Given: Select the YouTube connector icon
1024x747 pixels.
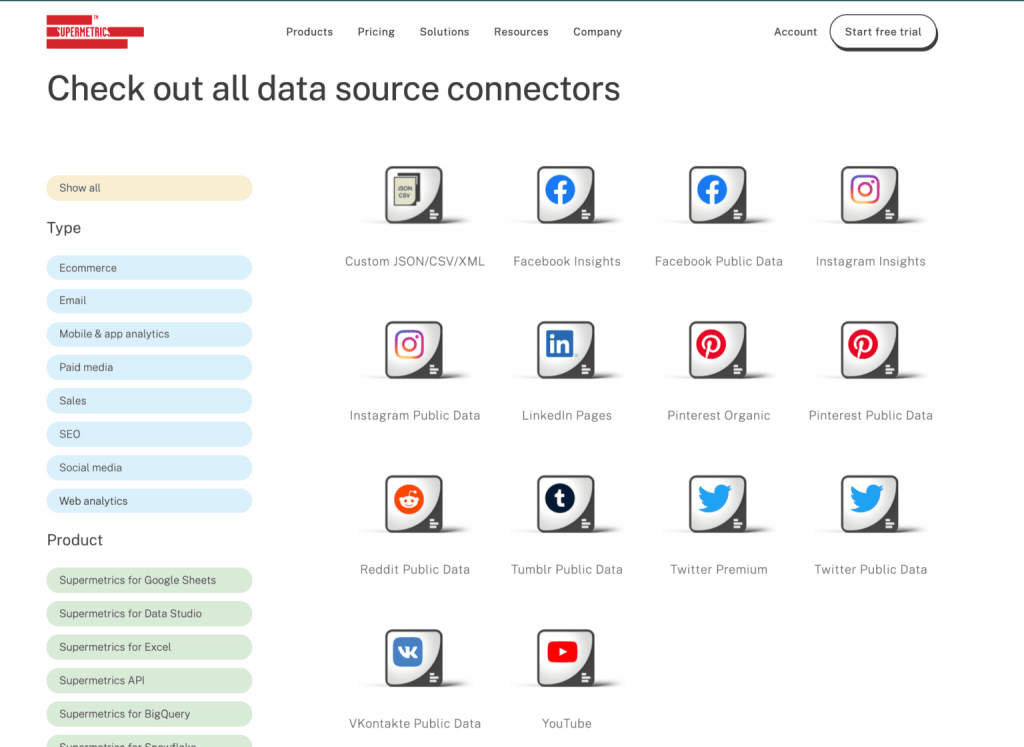Looking at the screenshot, I should pos(566,658).
